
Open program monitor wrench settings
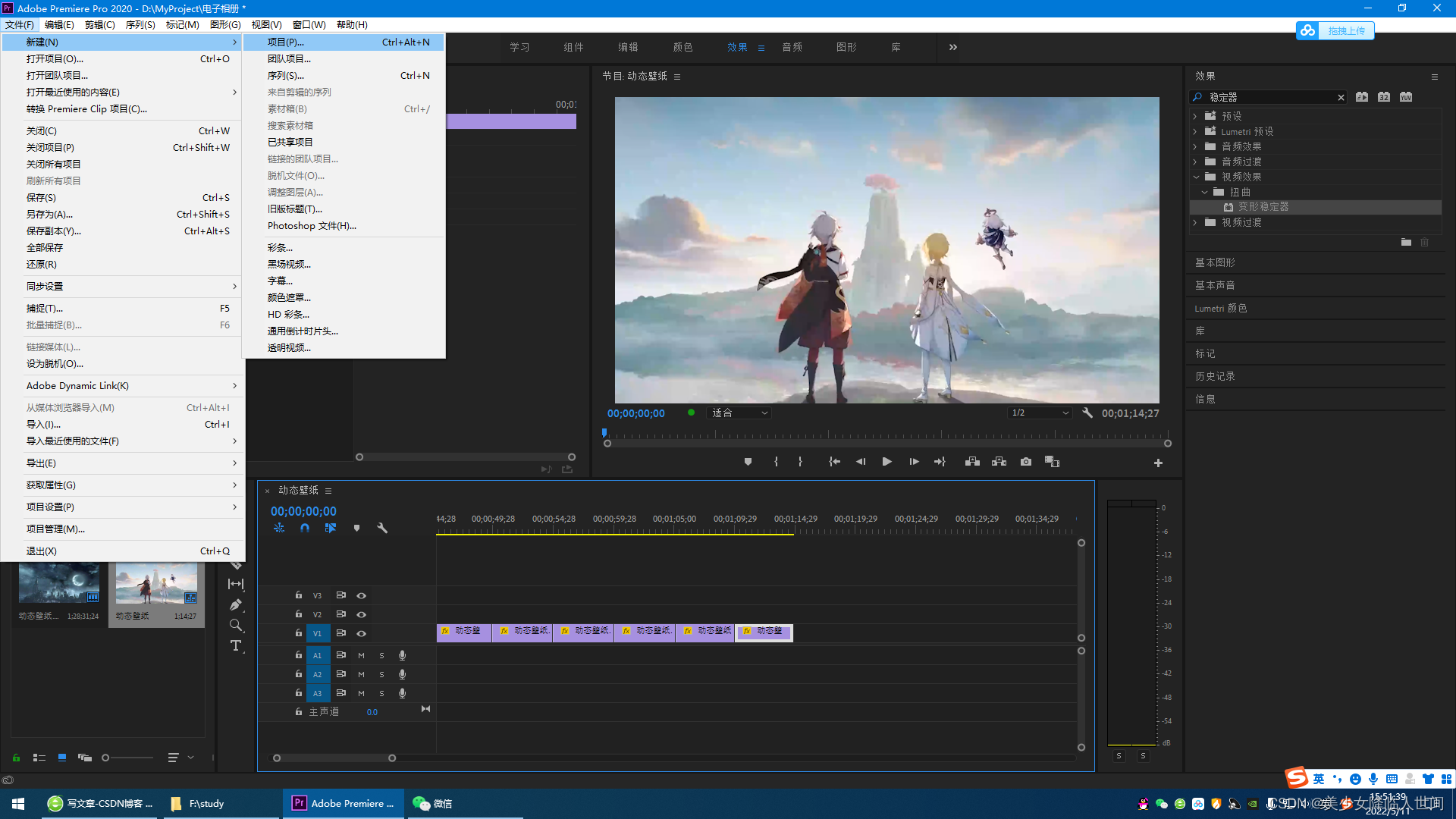[x=1087, y=413]
